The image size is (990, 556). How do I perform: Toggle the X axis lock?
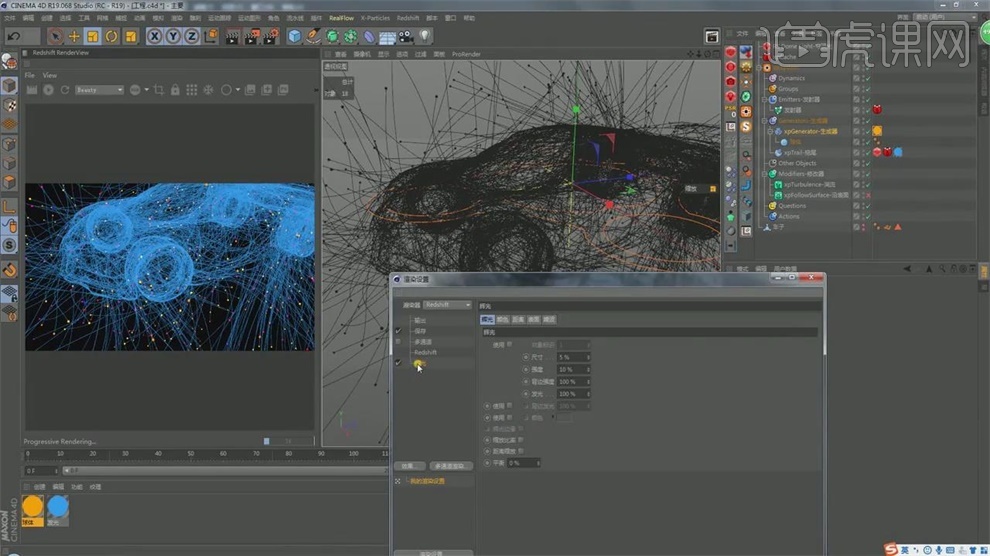point(155,36)
